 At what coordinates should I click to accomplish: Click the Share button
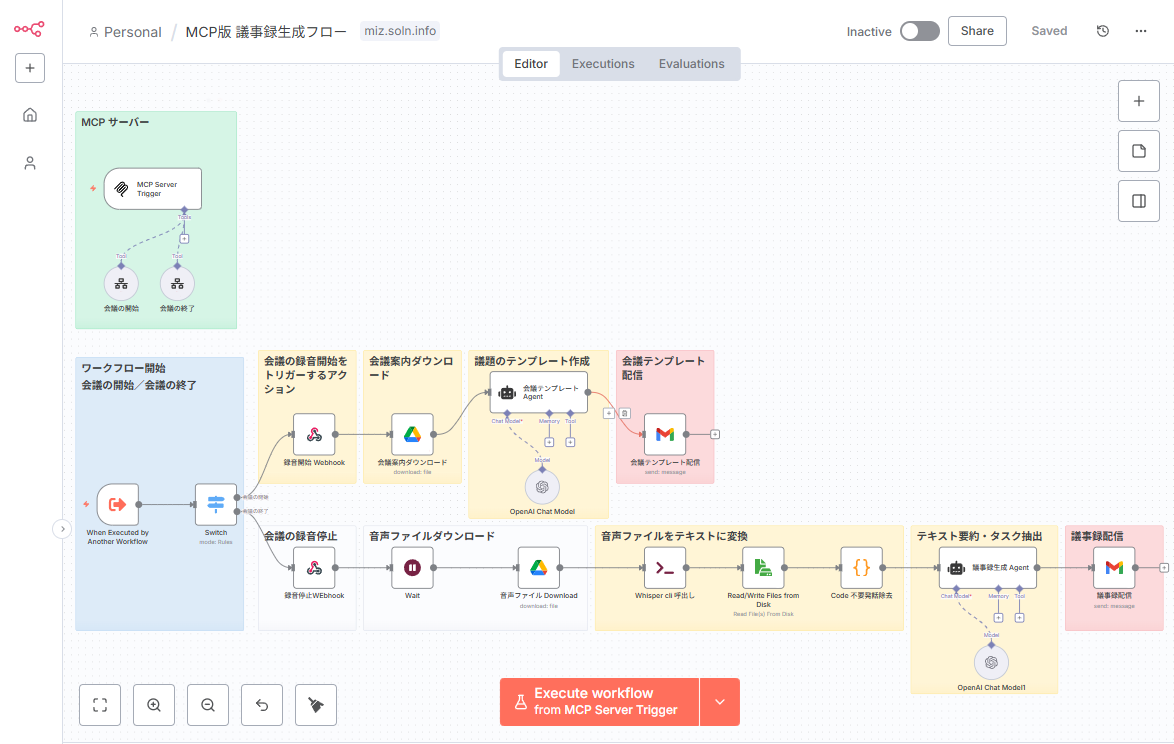(977, 31)
